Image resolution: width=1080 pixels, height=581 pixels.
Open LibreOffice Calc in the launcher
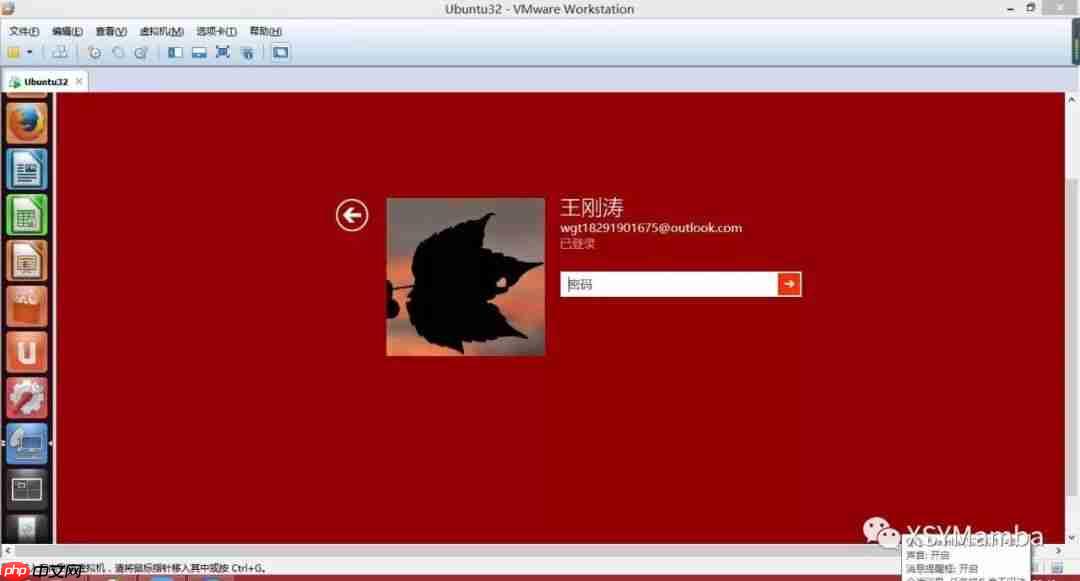[x=27, y=215]
